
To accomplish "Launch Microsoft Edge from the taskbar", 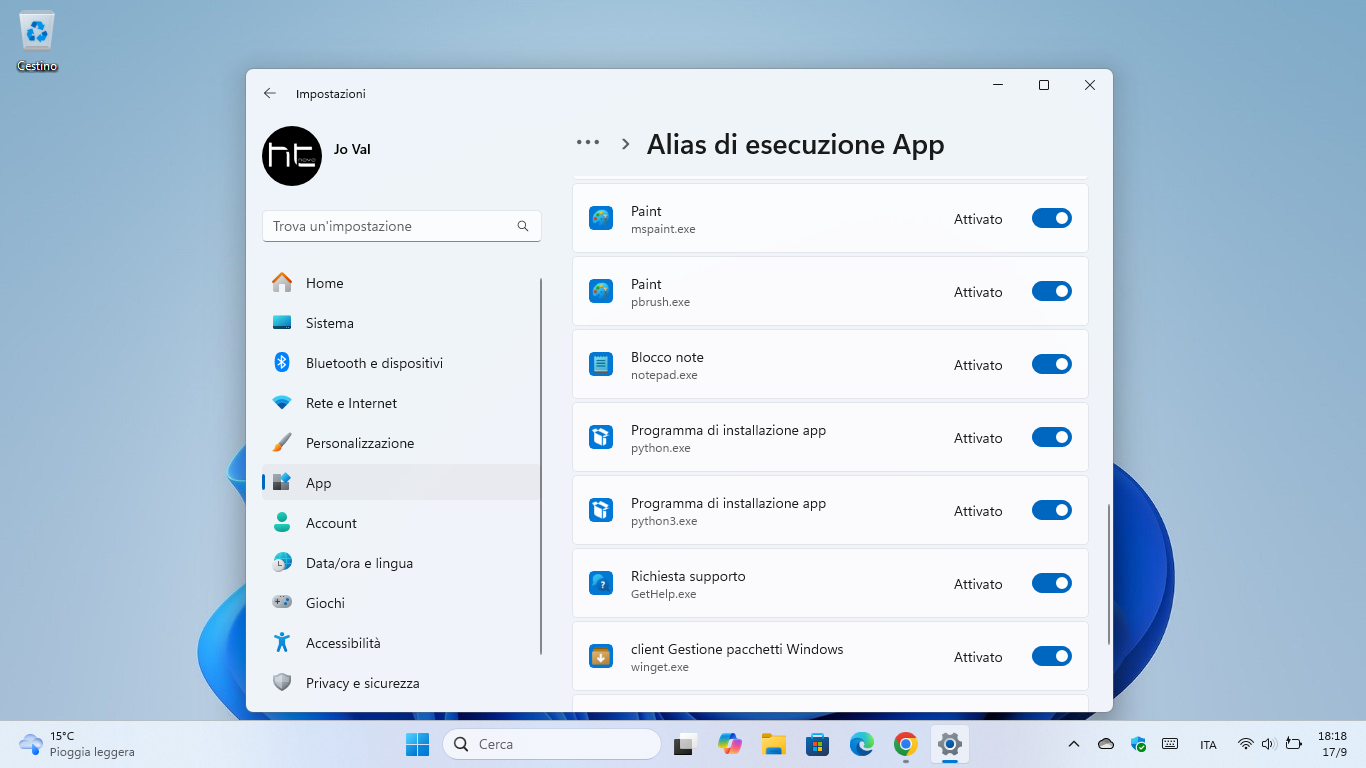I will coord(861,744).
